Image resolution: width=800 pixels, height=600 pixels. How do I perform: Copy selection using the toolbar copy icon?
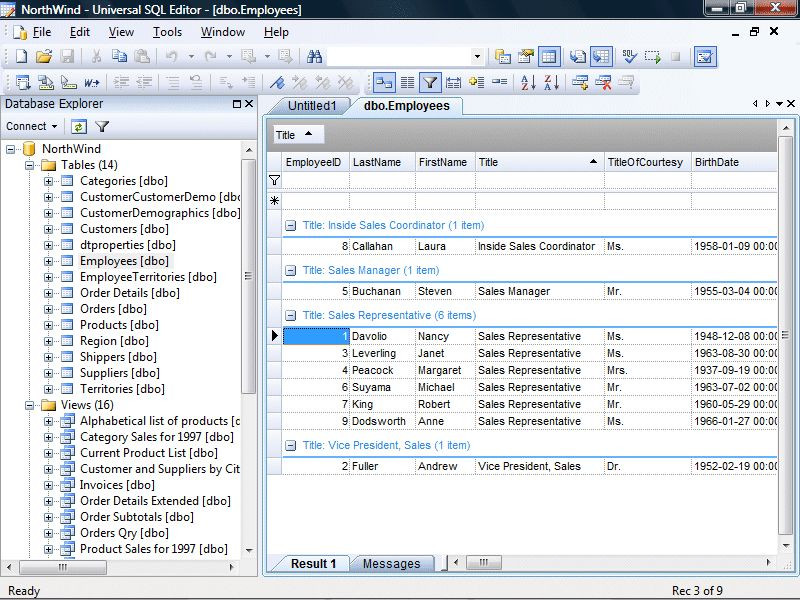(119, 56)
